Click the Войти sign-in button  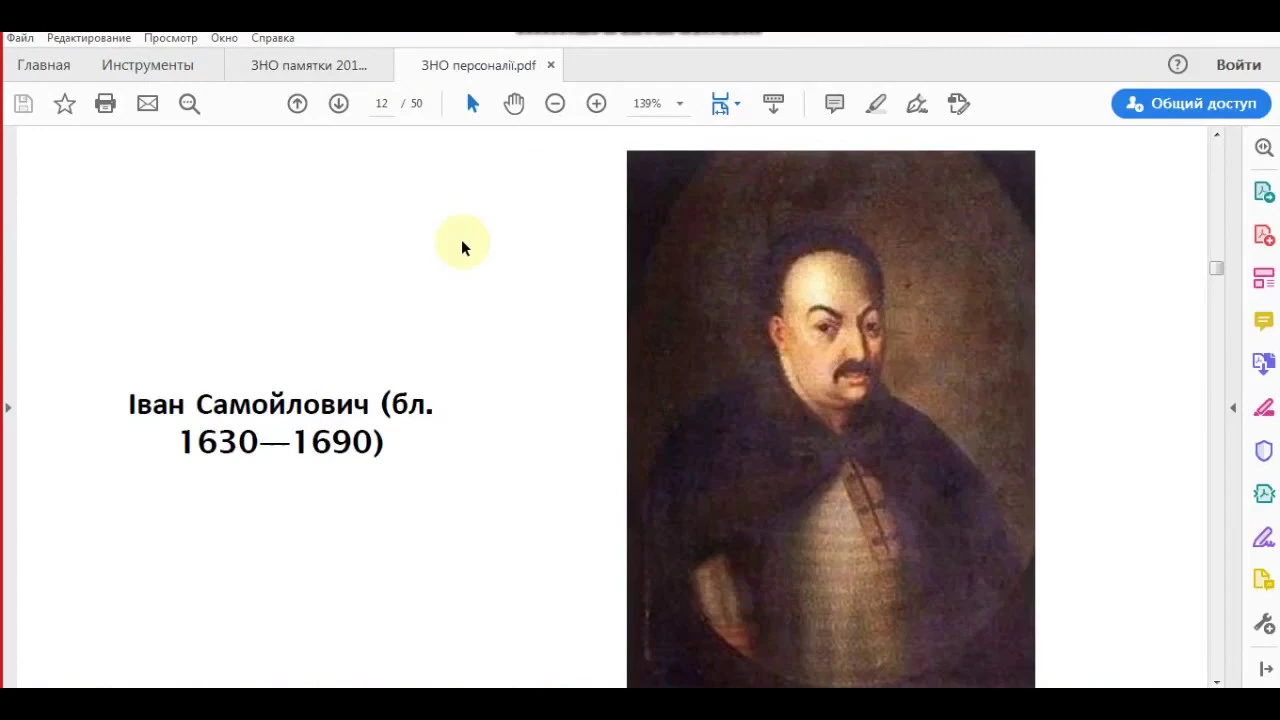coord(1238,64)
